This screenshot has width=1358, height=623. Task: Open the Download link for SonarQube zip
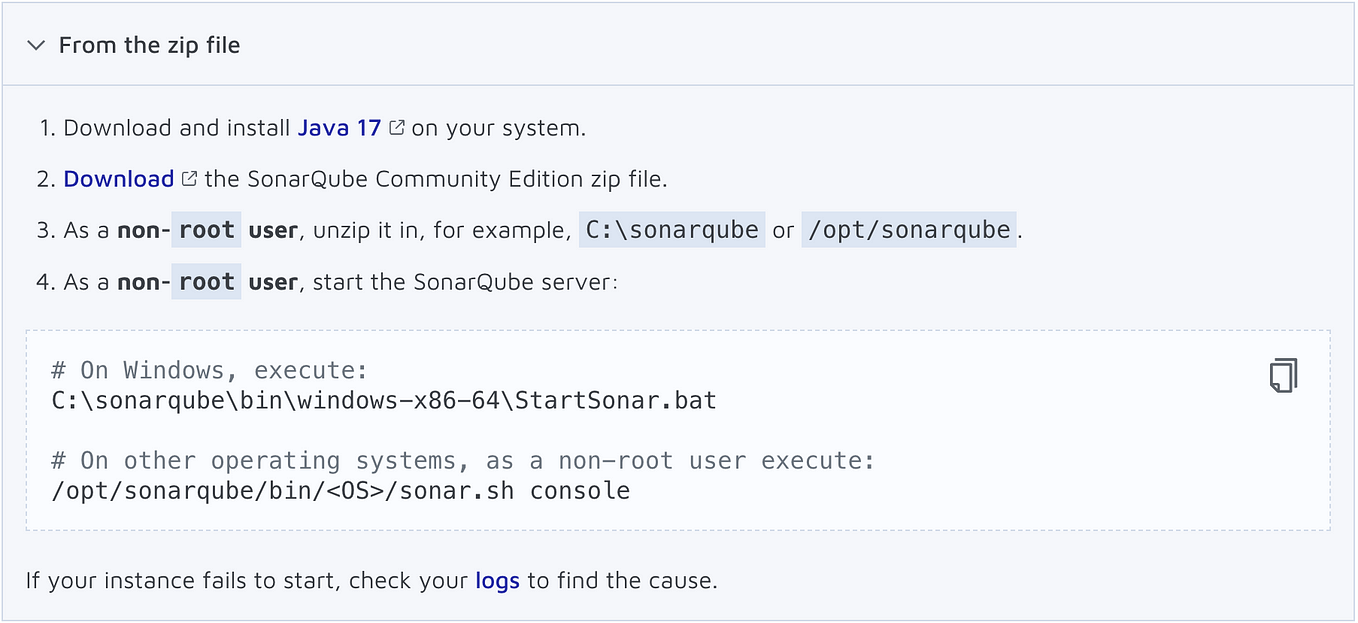119,179
